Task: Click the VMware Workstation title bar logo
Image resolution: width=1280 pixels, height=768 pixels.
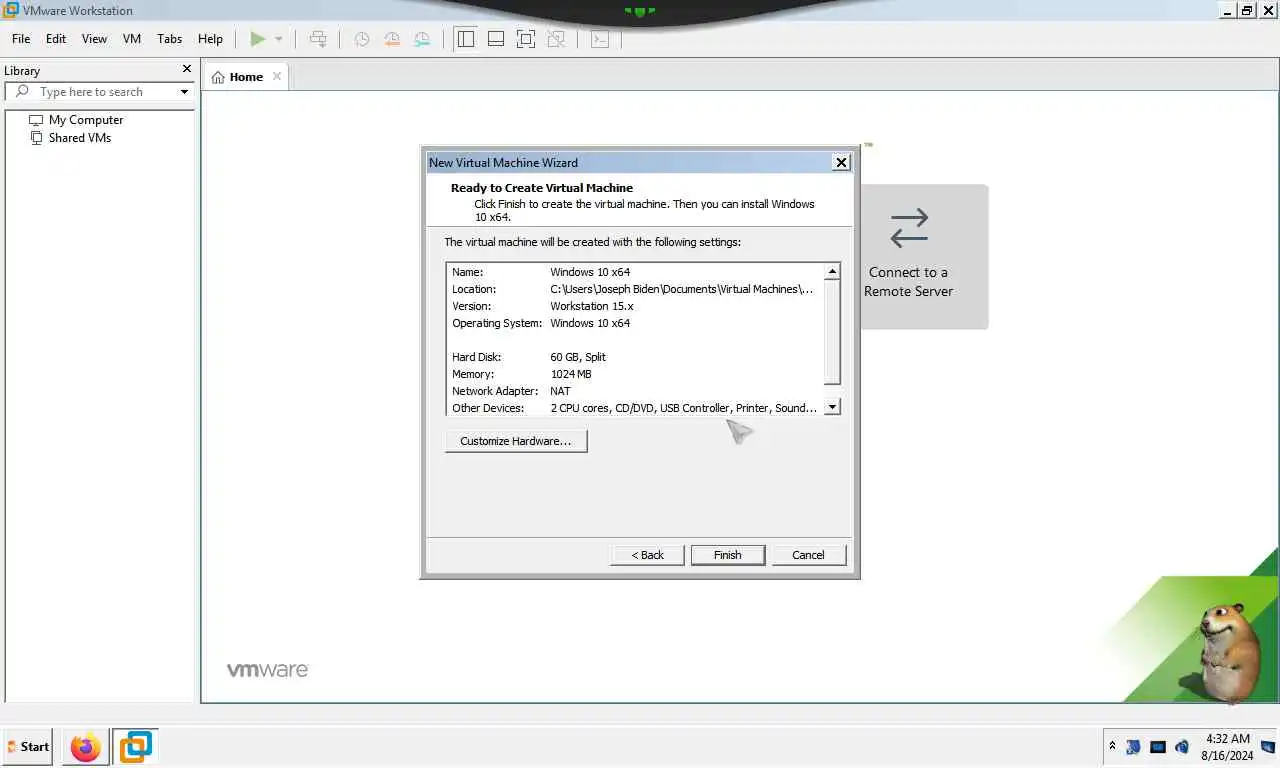Action: [x=11, y=10]
